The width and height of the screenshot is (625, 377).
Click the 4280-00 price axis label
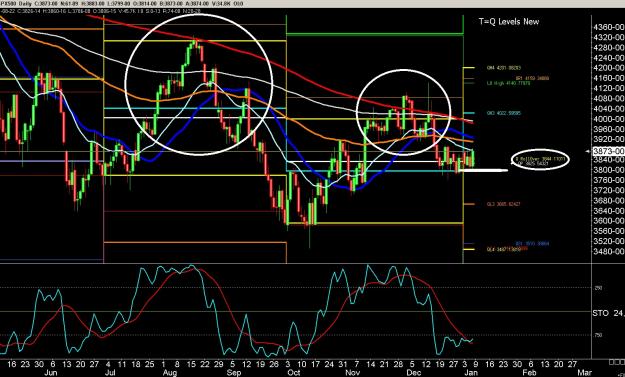[608, 47]
